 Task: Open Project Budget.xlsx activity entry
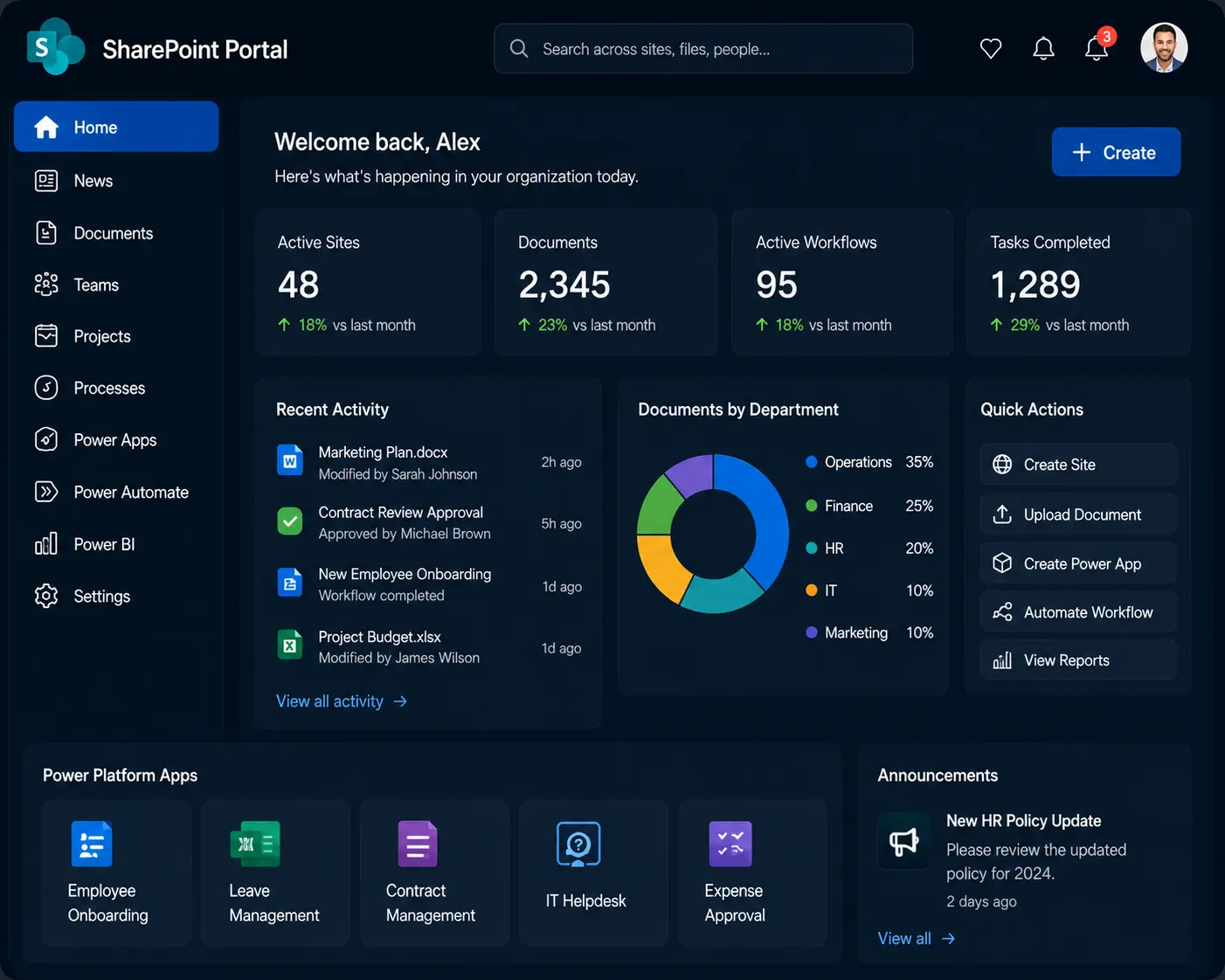(429, 647)
